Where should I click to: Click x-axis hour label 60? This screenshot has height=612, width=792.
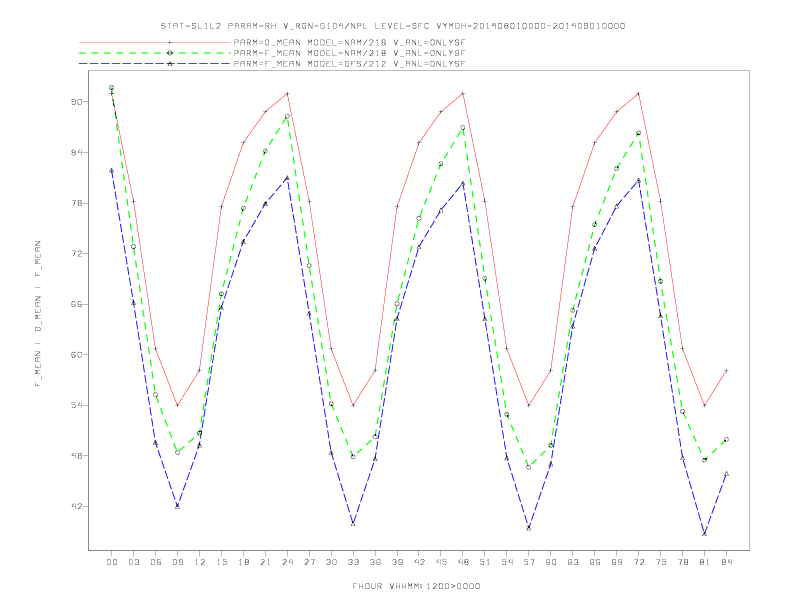click(551, 562)
